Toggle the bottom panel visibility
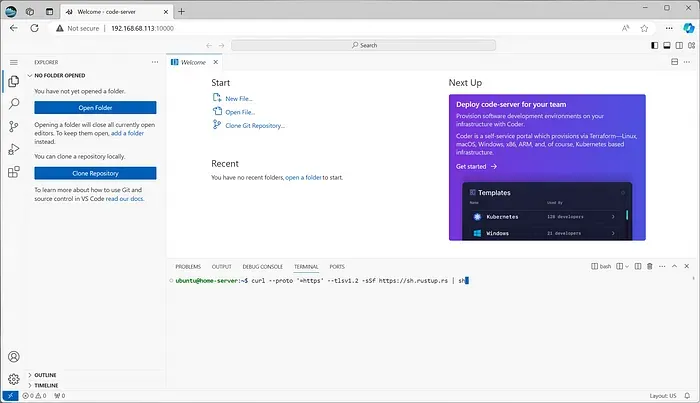The height and width of the screenshot is (403, 700). pos(667,46)
